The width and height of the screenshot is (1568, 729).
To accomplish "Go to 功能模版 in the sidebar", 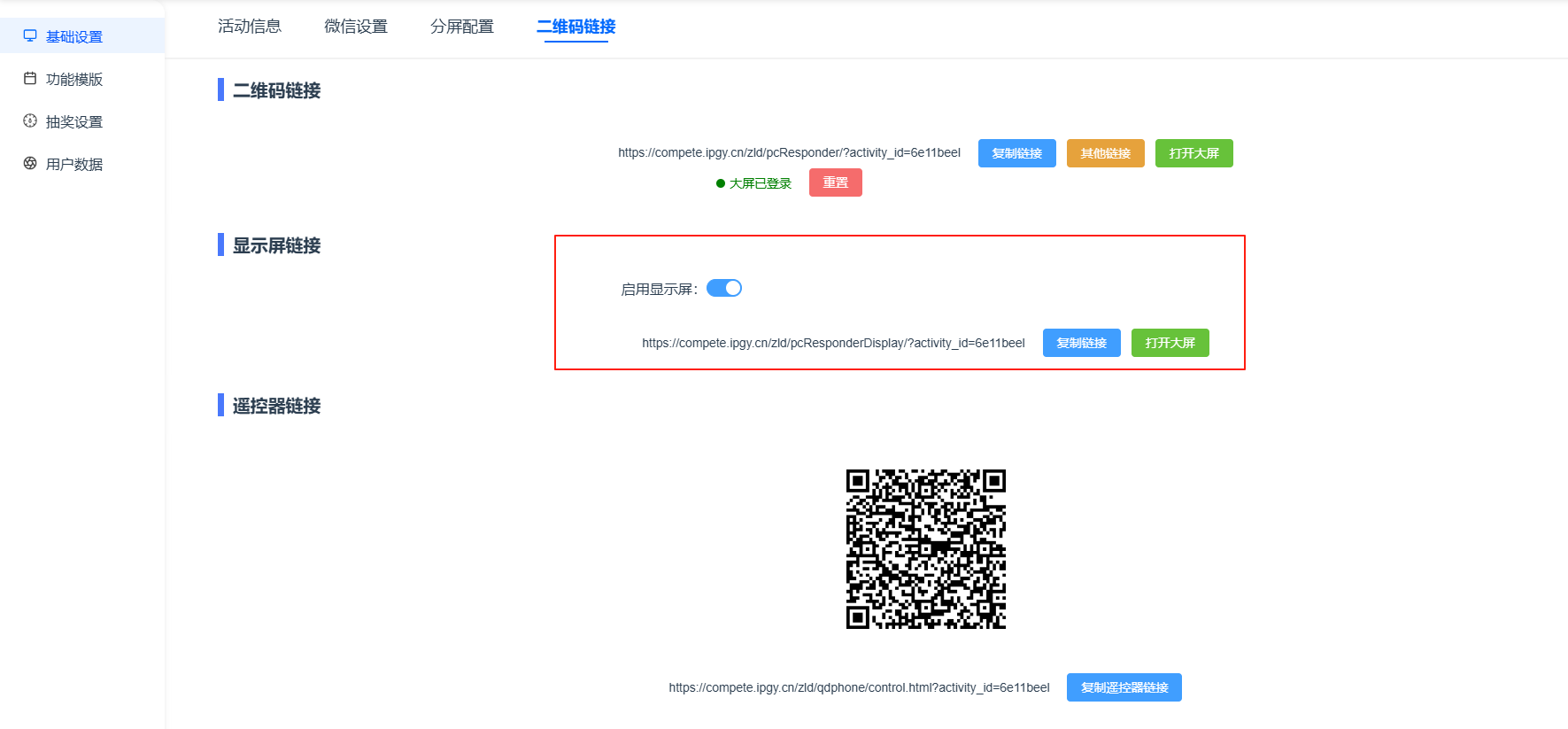I will tap(82, 79).
